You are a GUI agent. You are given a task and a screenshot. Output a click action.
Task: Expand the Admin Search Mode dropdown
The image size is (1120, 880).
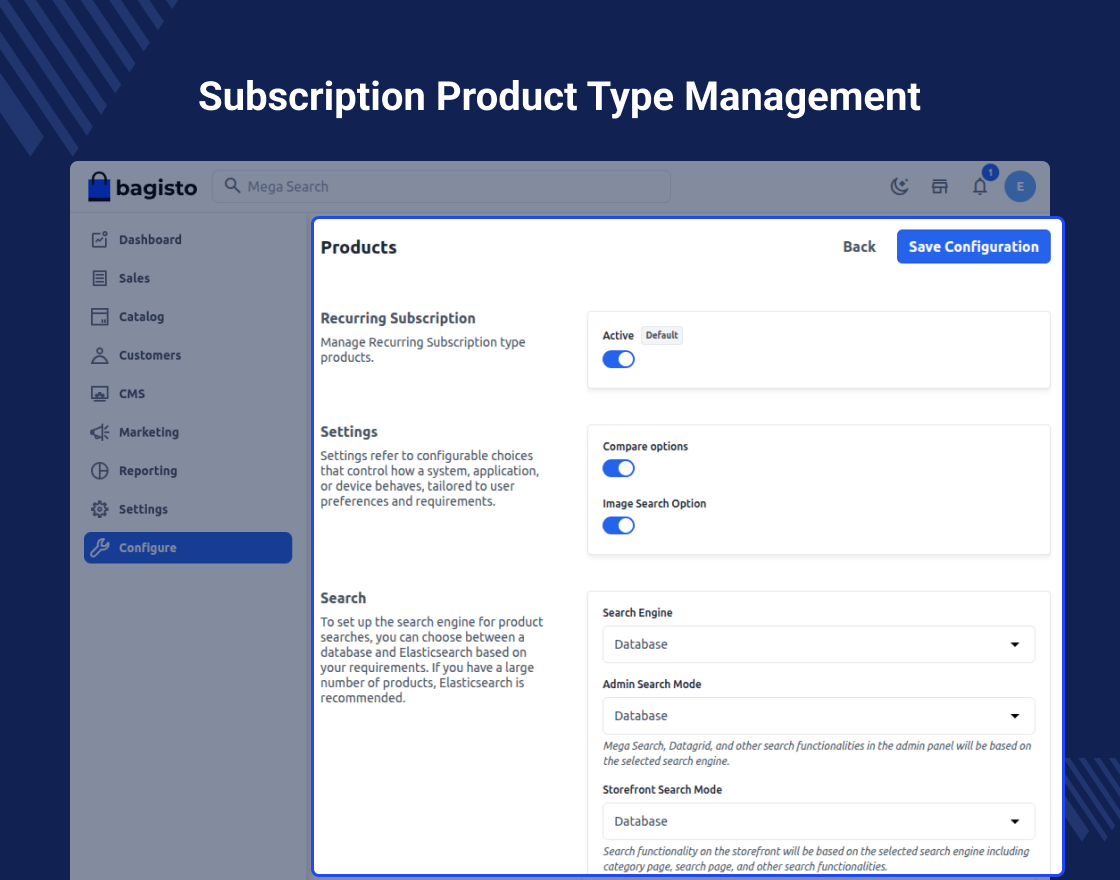818,716
